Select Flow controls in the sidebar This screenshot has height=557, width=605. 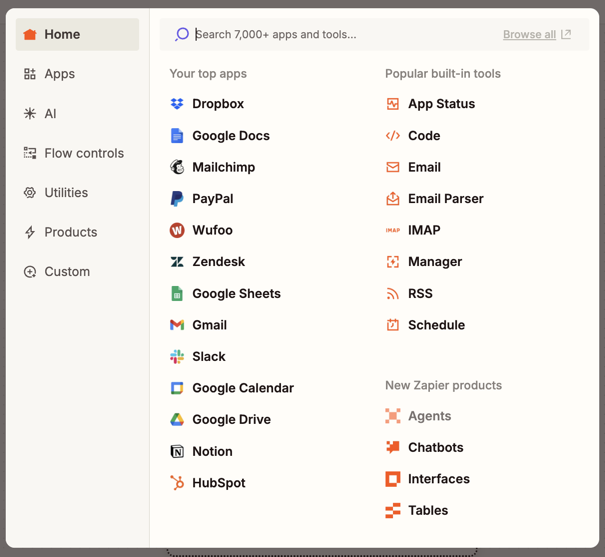pyautogui.click(x=77, y=153)
